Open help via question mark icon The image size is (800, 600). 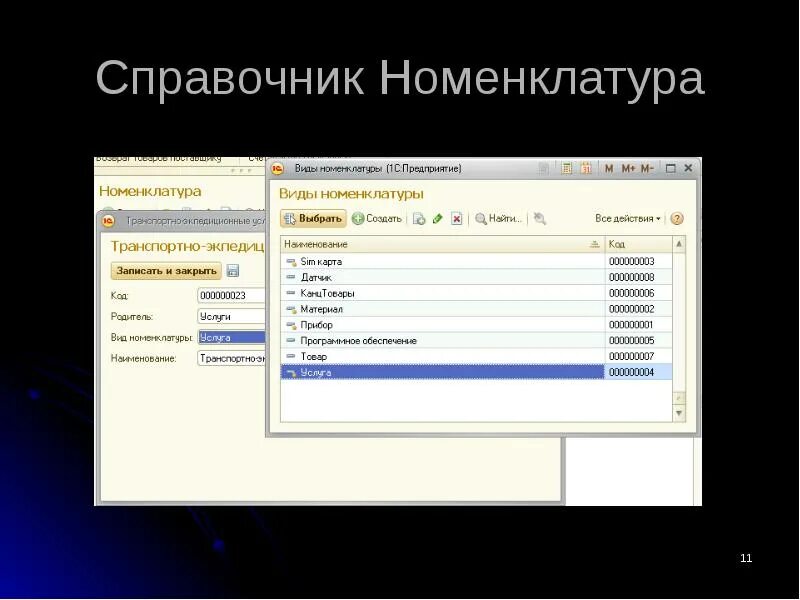677,219
